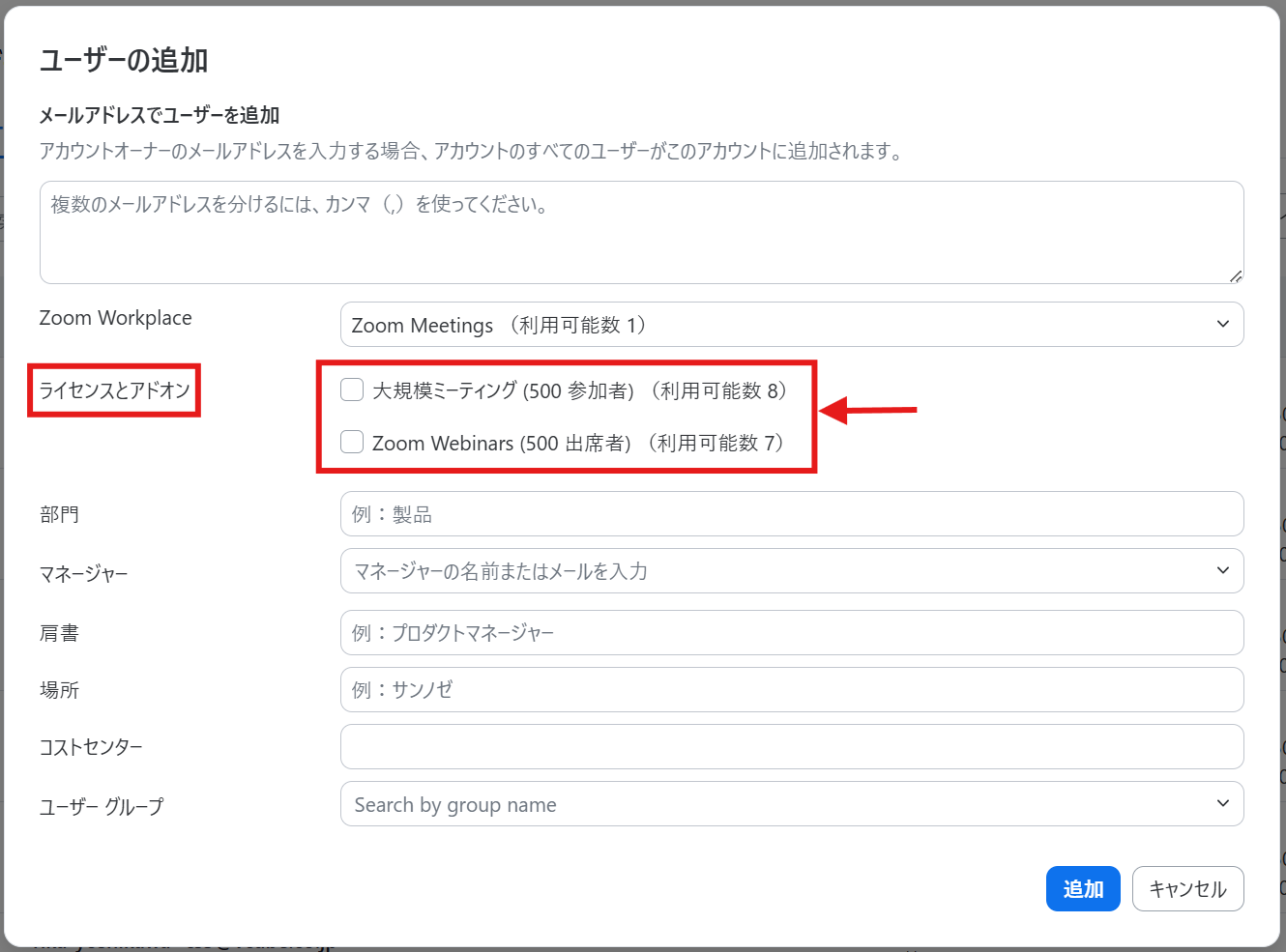
Task: Click the コストセンター label
Action: pos(91,747)
